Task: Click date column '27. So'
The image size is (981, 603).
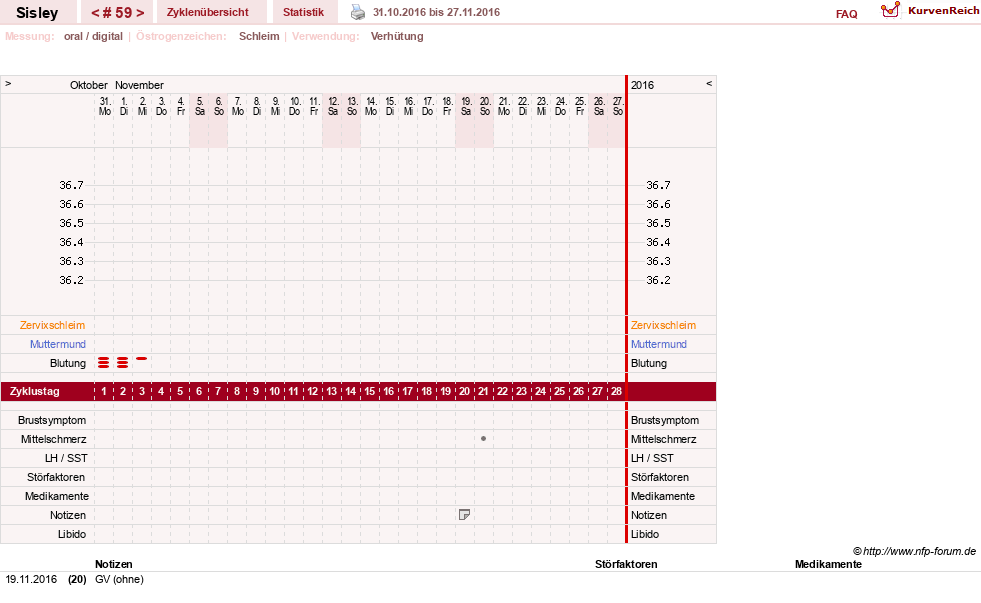Action: coord(618,106)
